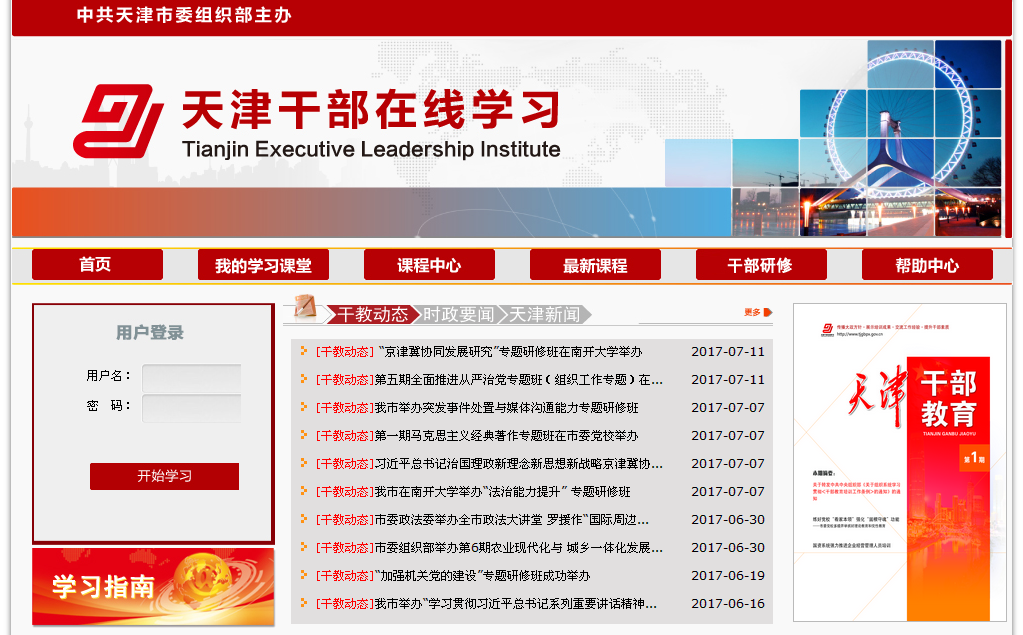The width and height of the screenshot is (1023, 635).
Task: Click the 用户名 input field
Action: [191, 378]
